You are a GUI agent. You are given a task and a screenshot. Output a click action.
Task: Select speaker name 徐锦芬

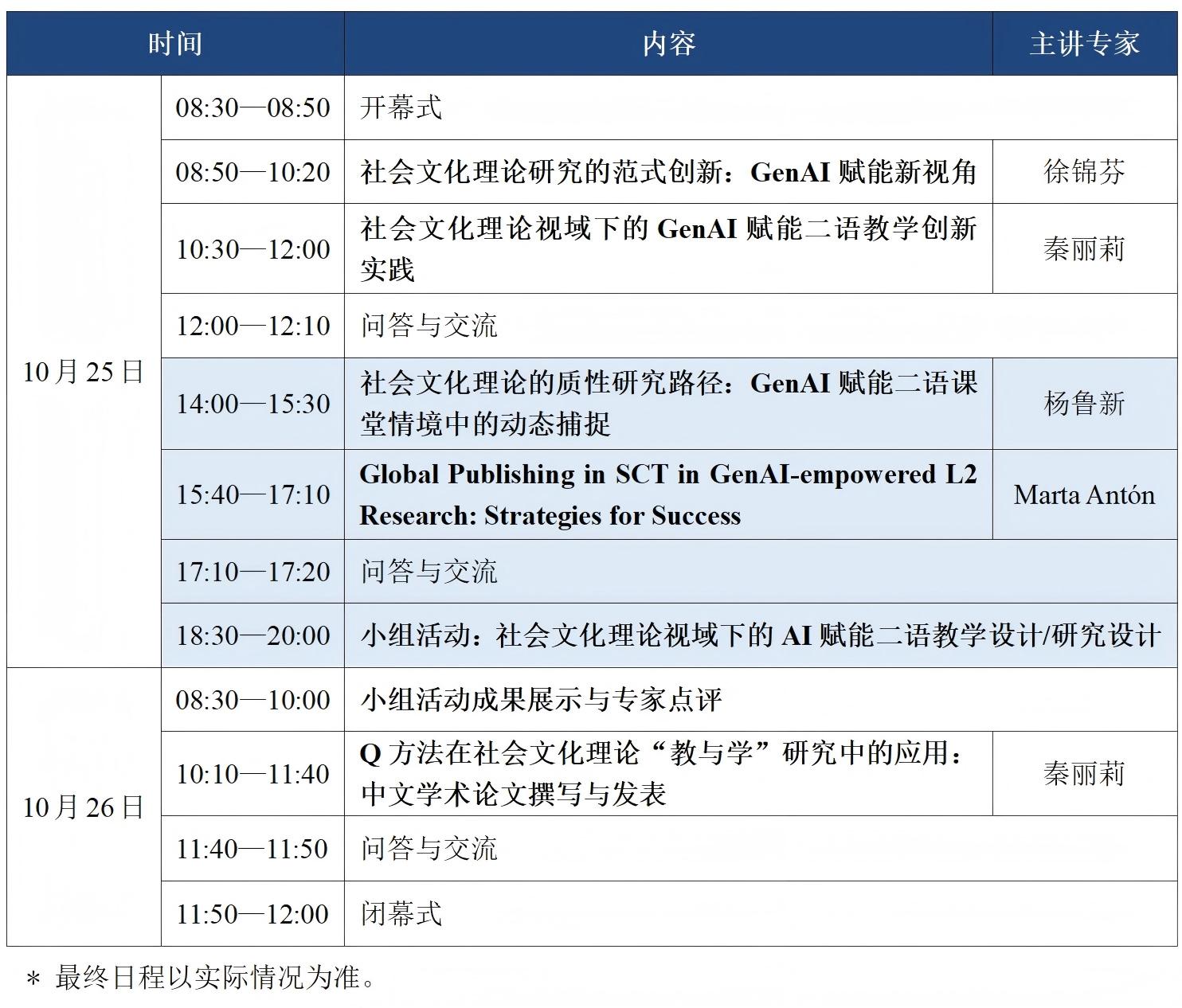pos(1084,172)
